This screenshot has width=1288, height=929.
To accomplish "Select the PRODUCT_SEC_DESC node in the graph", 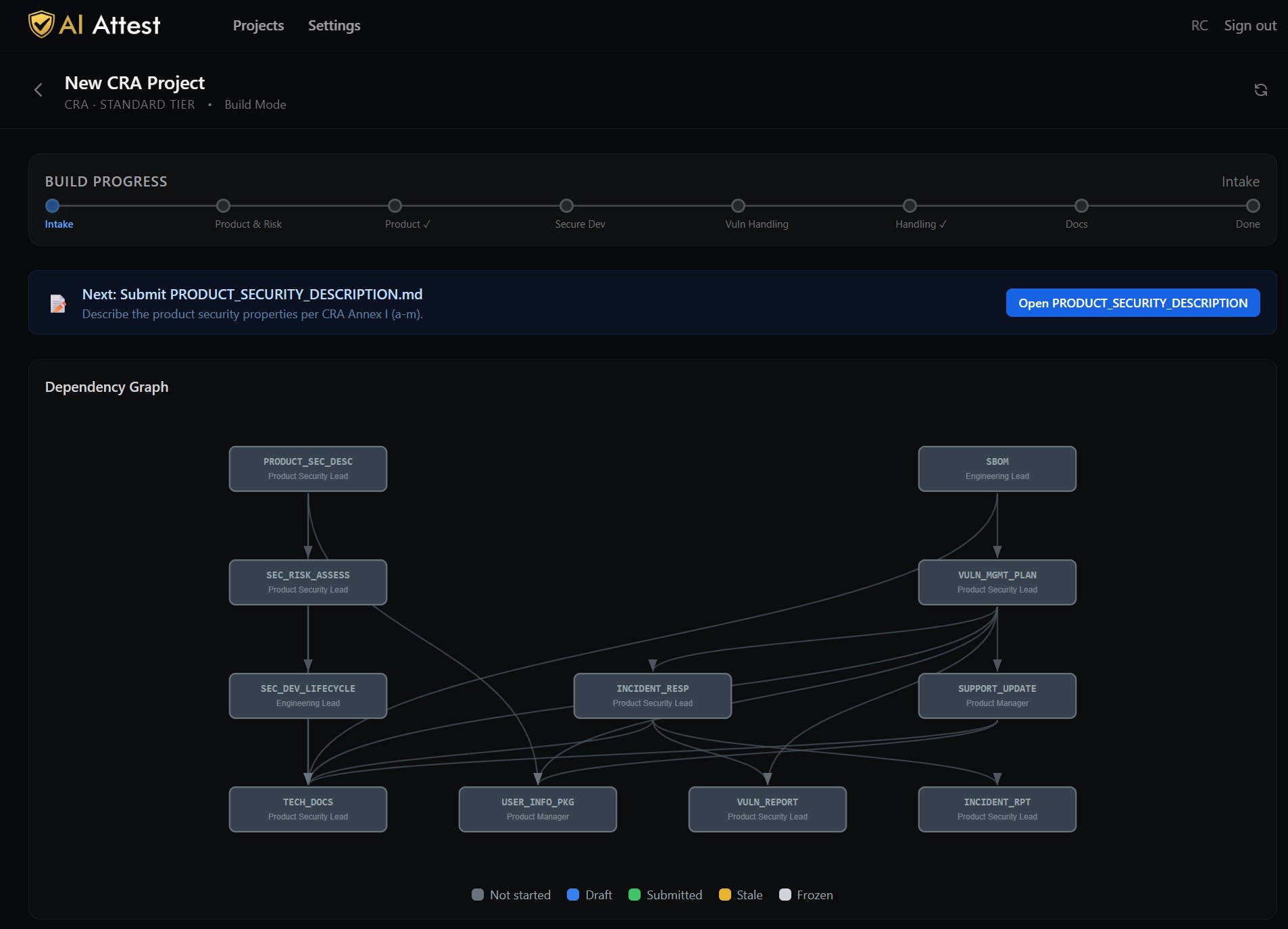I will (308, 468).
